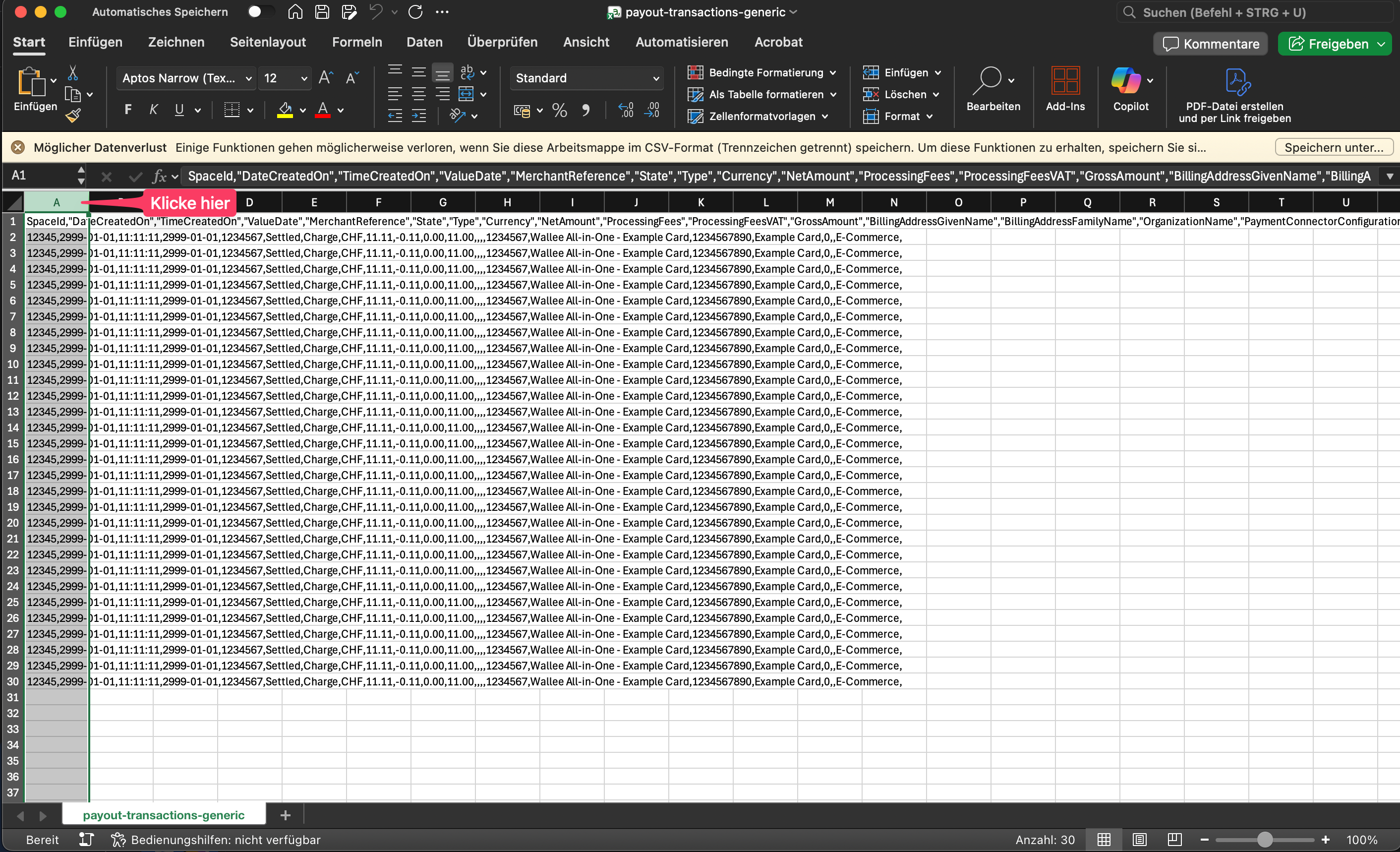Screen dimensions: 1400x852
Task: Open the Copilot icon
Action: tap(1125, 81)
